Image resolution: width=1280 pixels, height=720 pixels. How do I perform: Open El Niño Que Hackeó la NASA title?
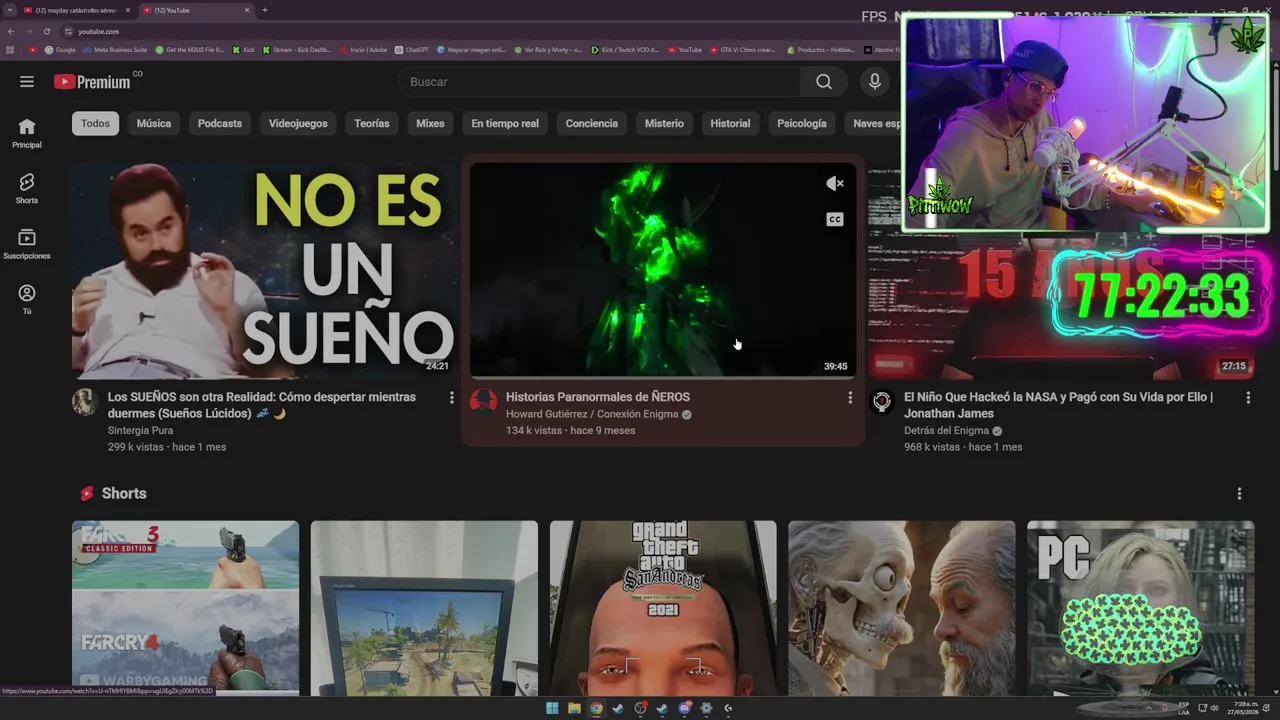(x=1059, y=405)
